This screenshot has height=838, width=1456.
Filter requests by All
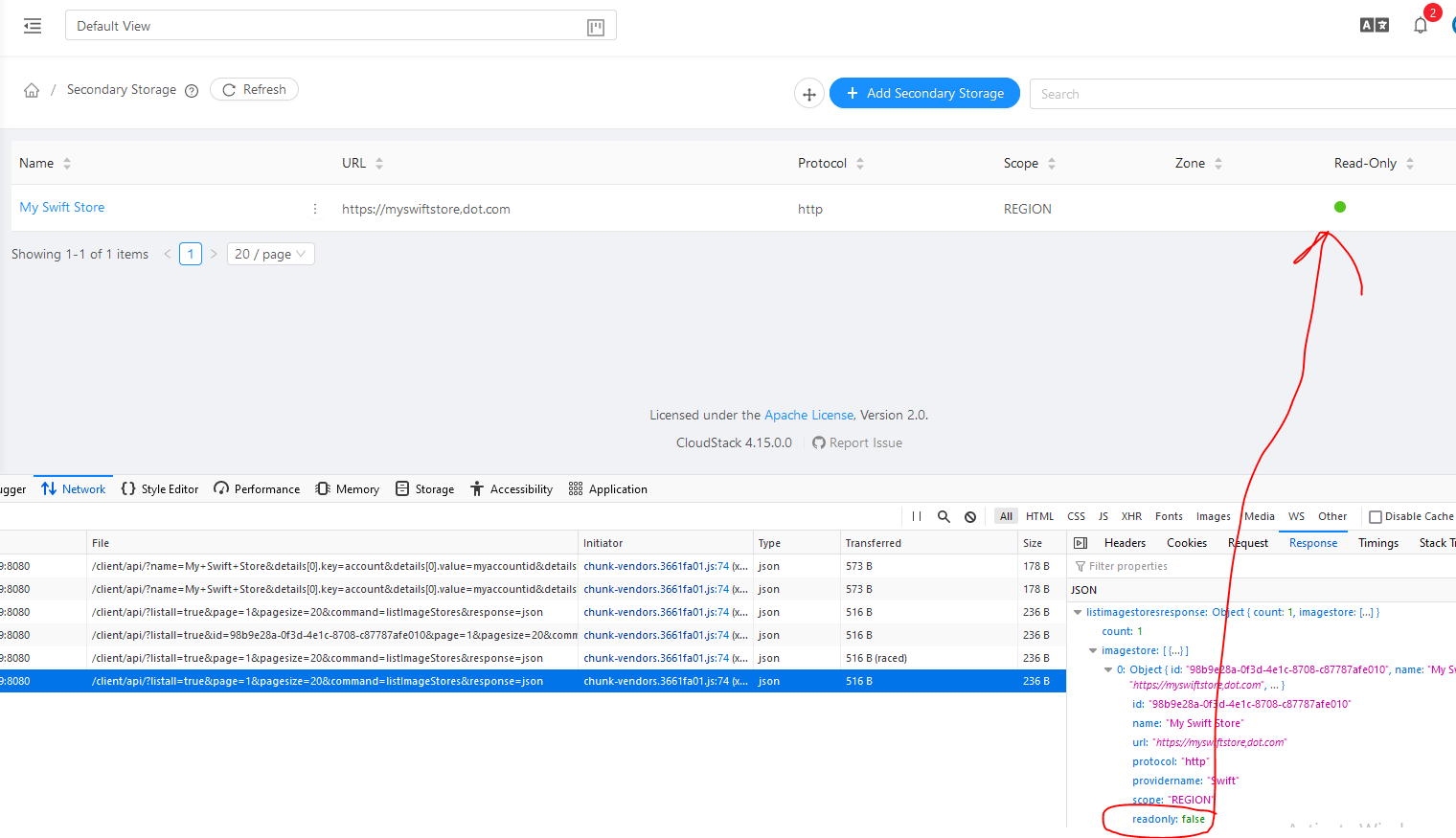[1006, 516]
